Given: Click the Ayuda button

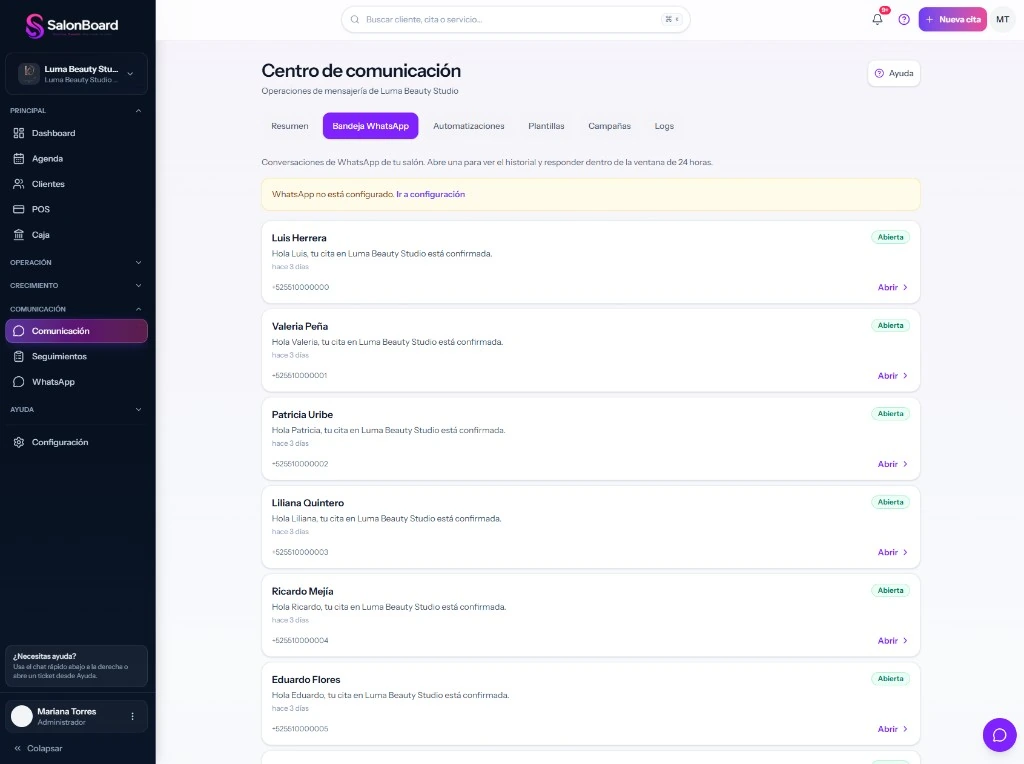Looking at the screenshot, I should pyautogui.click(x=894, y=74).
